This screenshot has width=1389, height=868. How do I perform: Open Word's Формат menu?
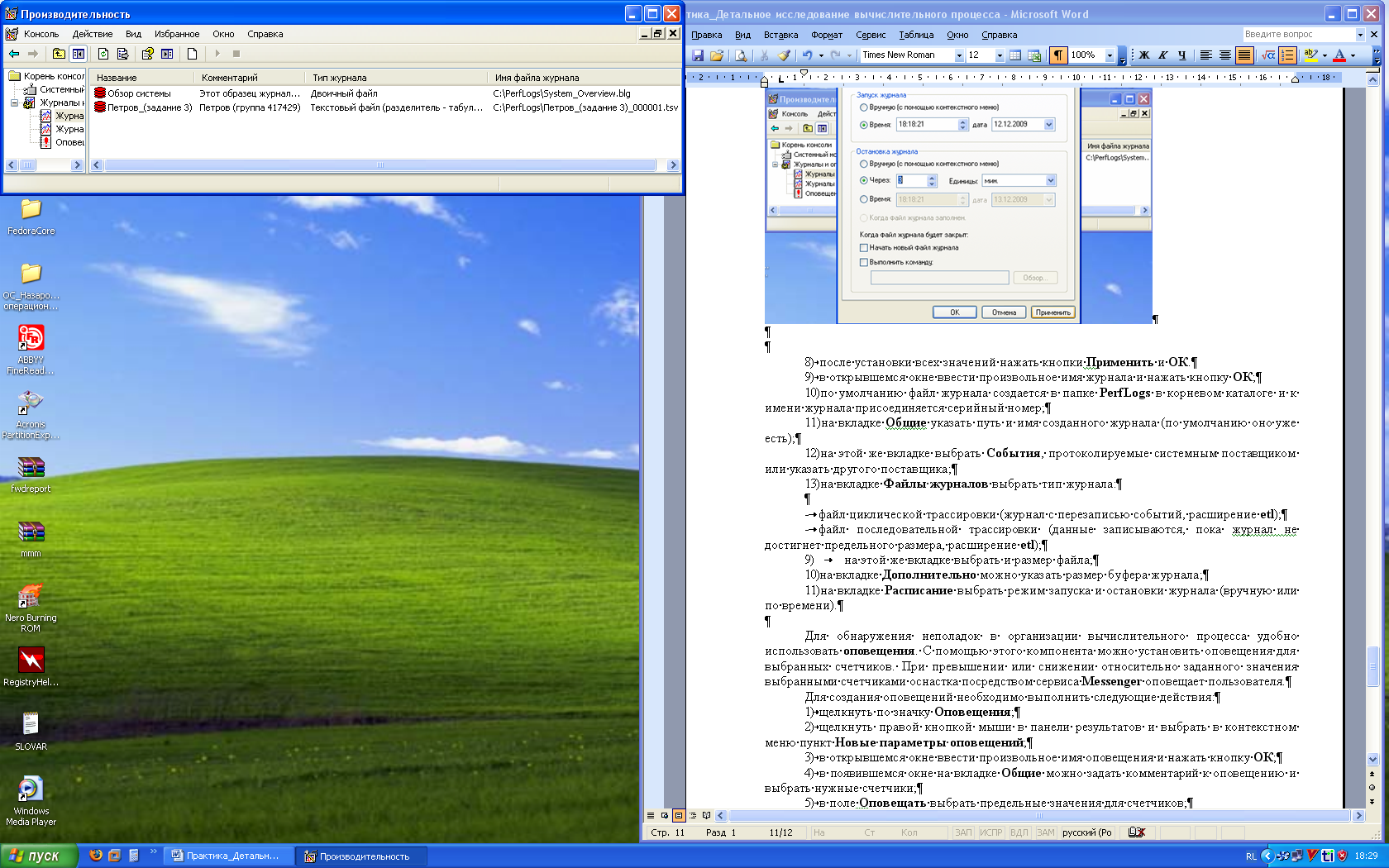(x=827, y=35)
